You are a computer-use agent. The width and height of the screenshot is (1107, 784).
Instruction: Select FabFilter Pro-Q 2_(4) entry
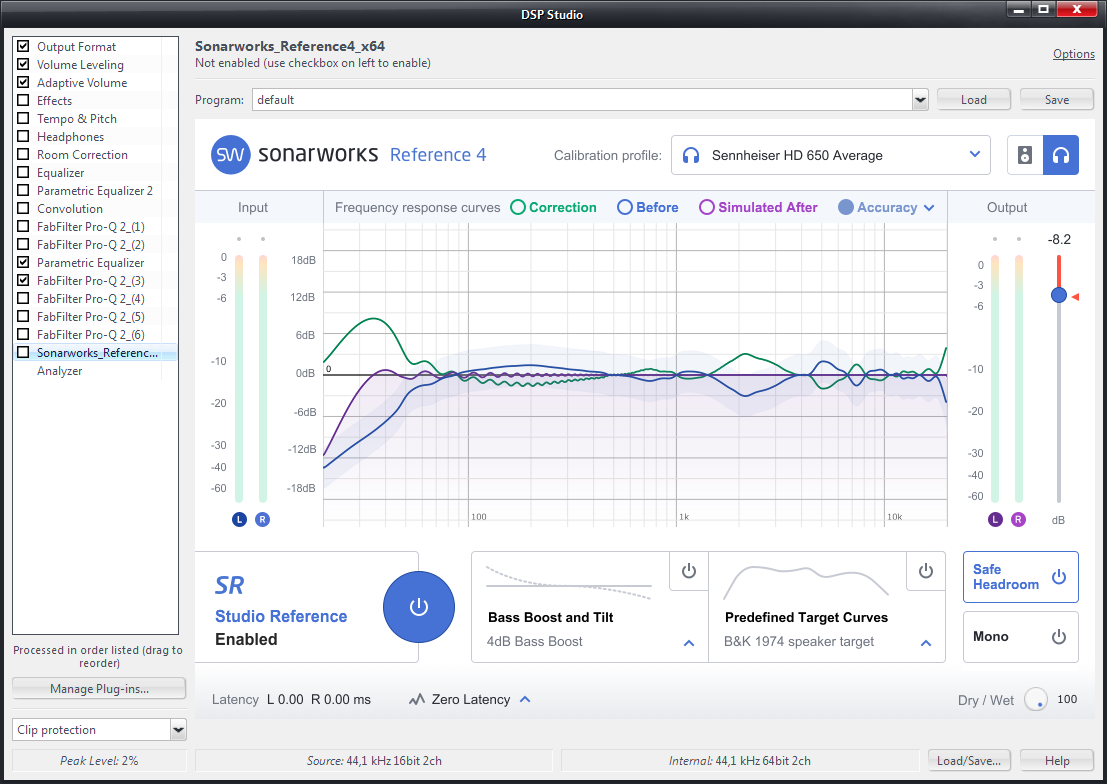pyautogui.click(x=91, y=299)
